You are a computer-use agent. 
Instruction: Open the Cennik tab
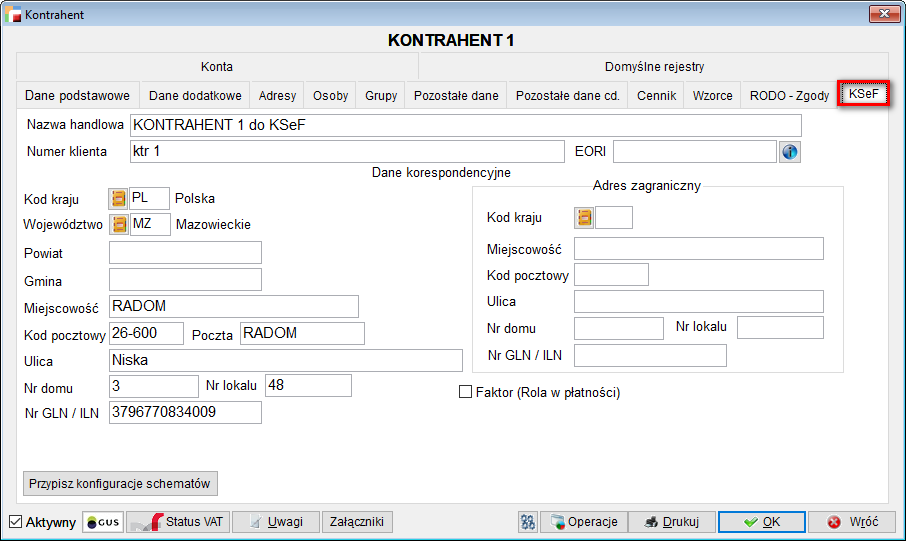pyautogui.click(x=657, y=96)
